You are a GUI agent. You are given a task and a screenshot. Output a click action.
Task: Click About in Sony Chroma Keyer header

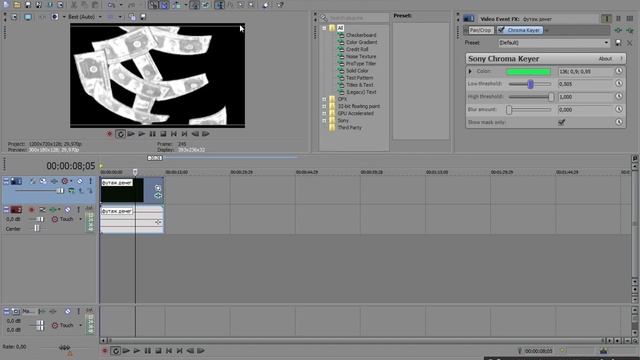pos(605,59)
